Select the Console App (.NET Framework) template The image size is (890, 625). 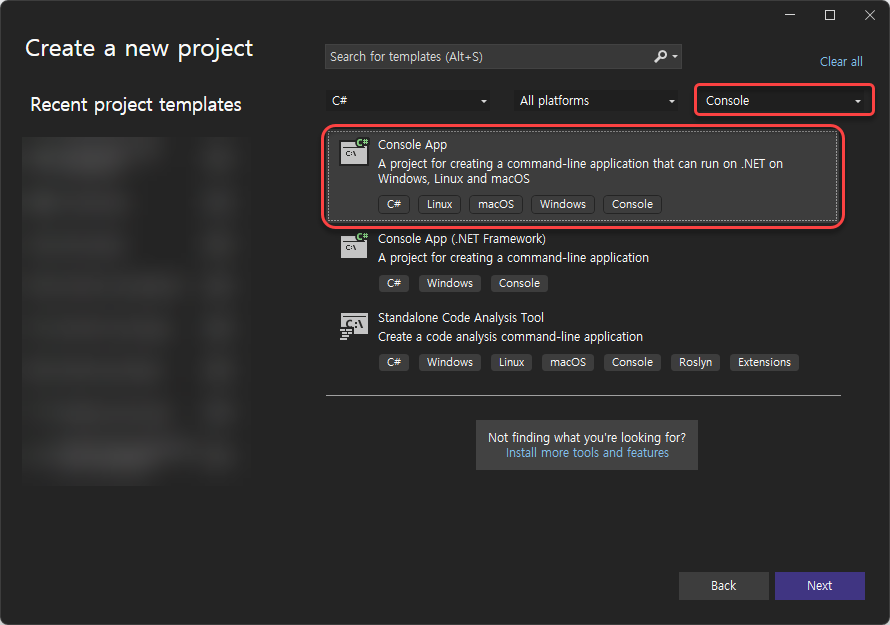[461, 239]
